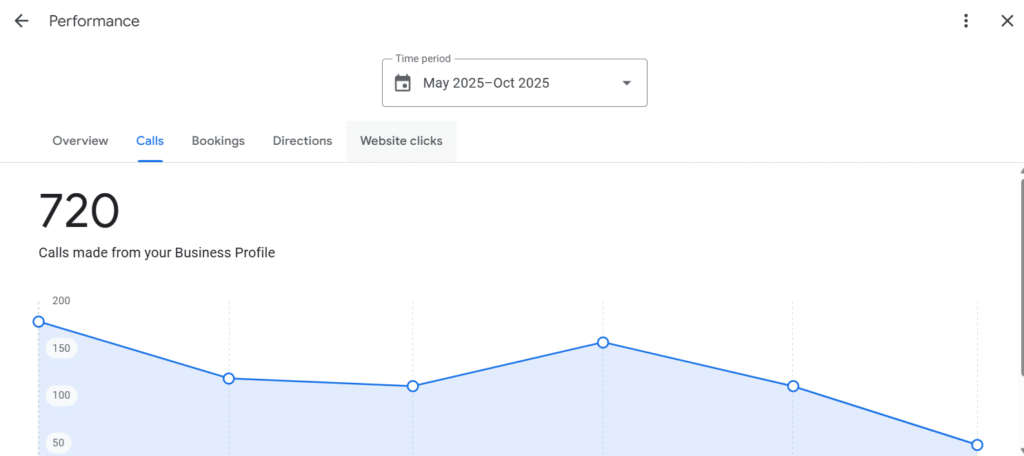The height and width of the screenshot is (456, 1024).
Task: Click the last, lowest data point on the chart
Action: (x=977, y=445)
